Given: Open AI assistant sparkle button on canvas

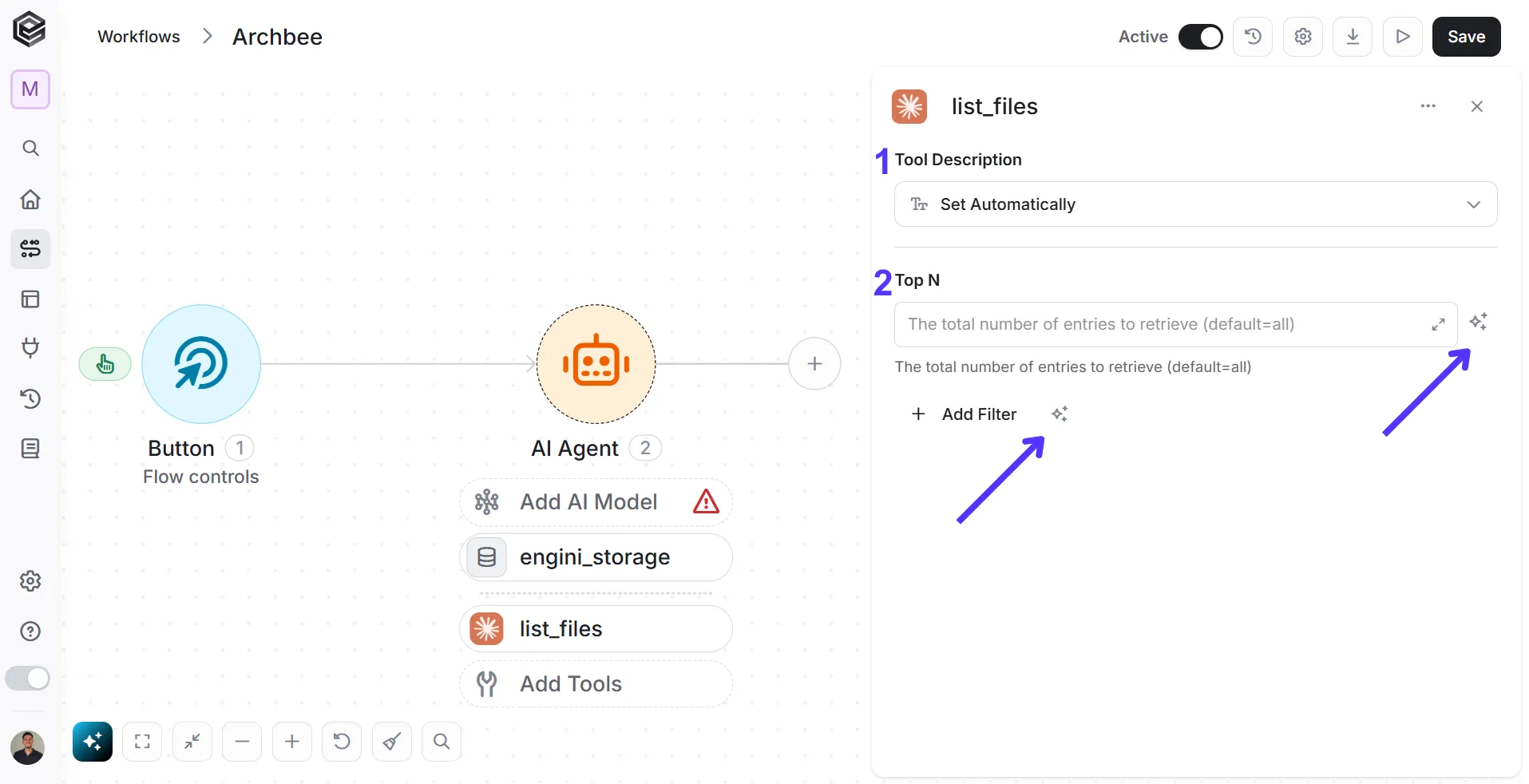Looking at the screenshot, I should click(93, 742).
